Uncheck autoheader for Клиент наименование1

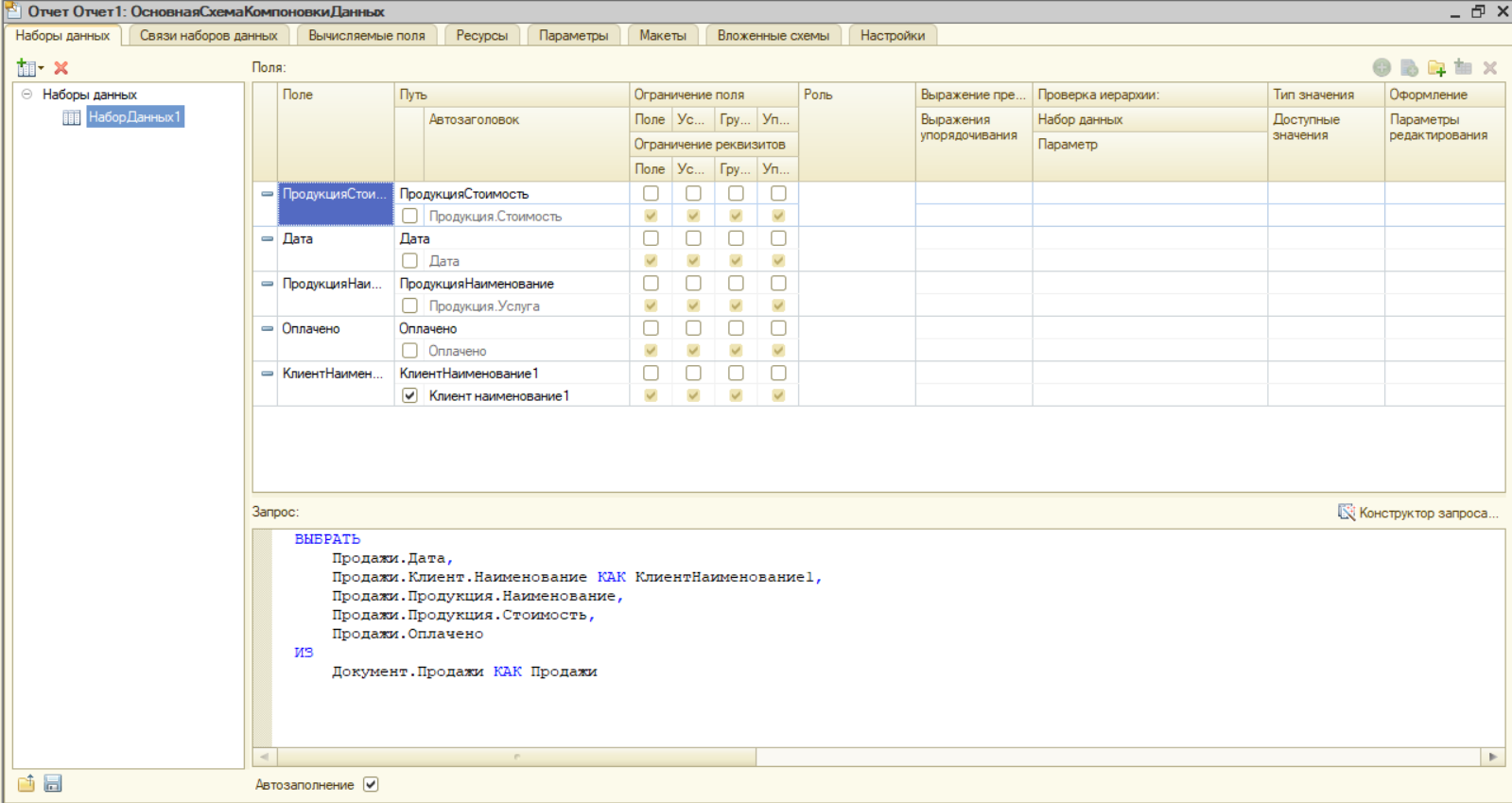tap(409, 395)
